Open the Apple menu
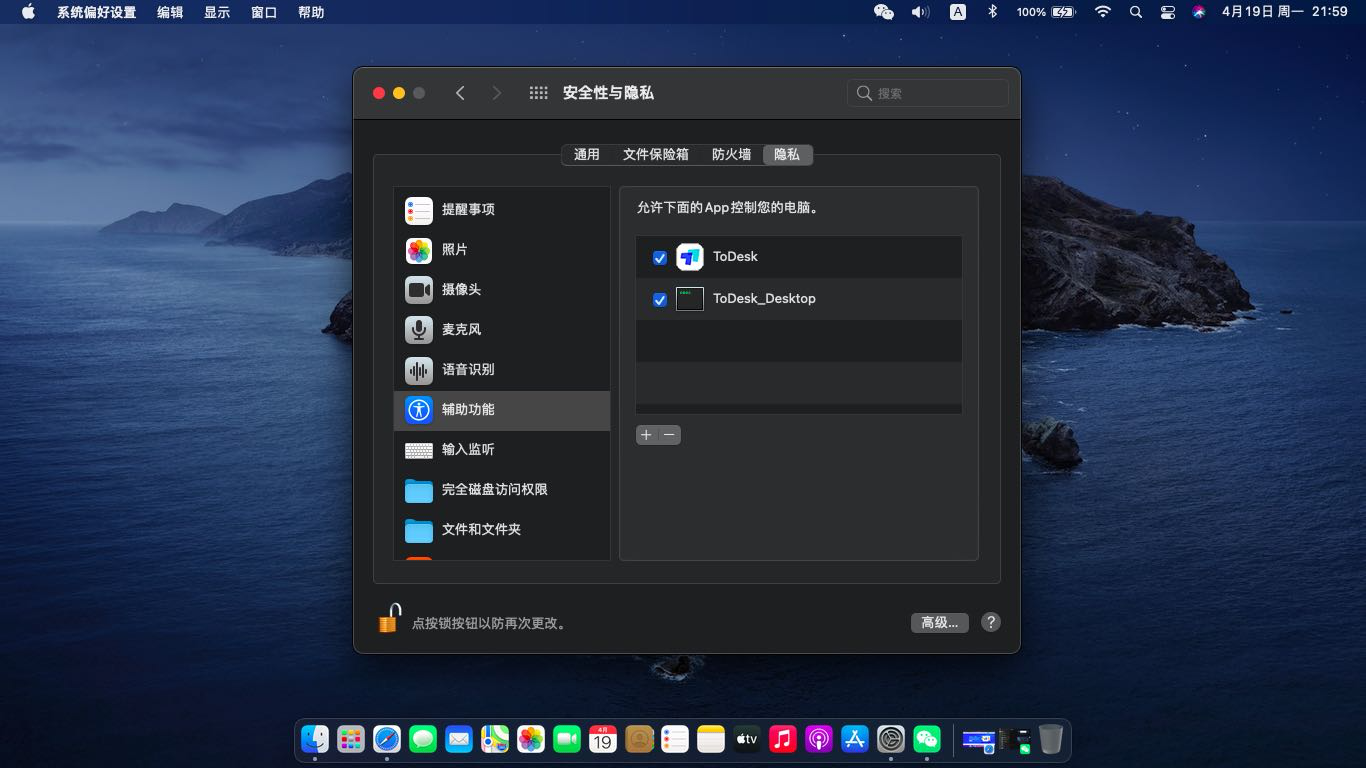 pyautogui.click(x=28, y=12)
